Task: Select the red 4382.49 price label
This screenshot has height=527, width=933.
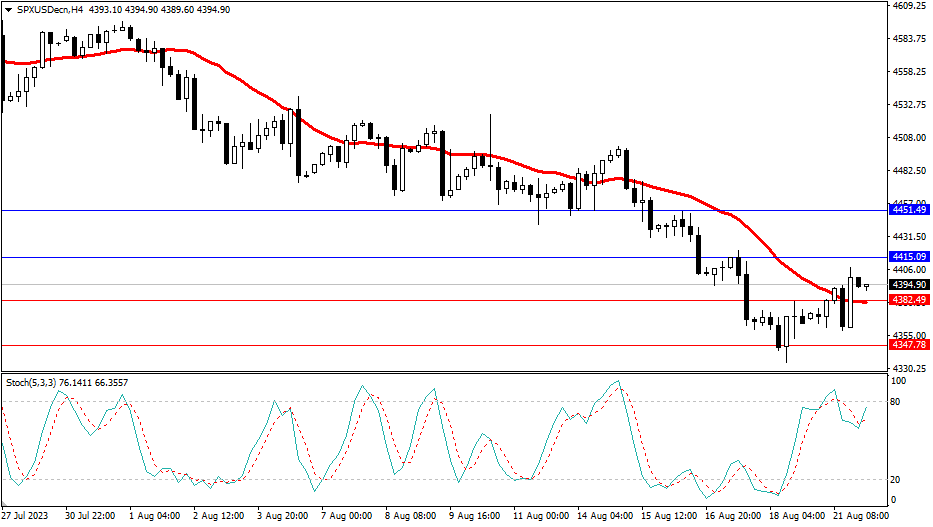Action: click(x=909, y=300)
